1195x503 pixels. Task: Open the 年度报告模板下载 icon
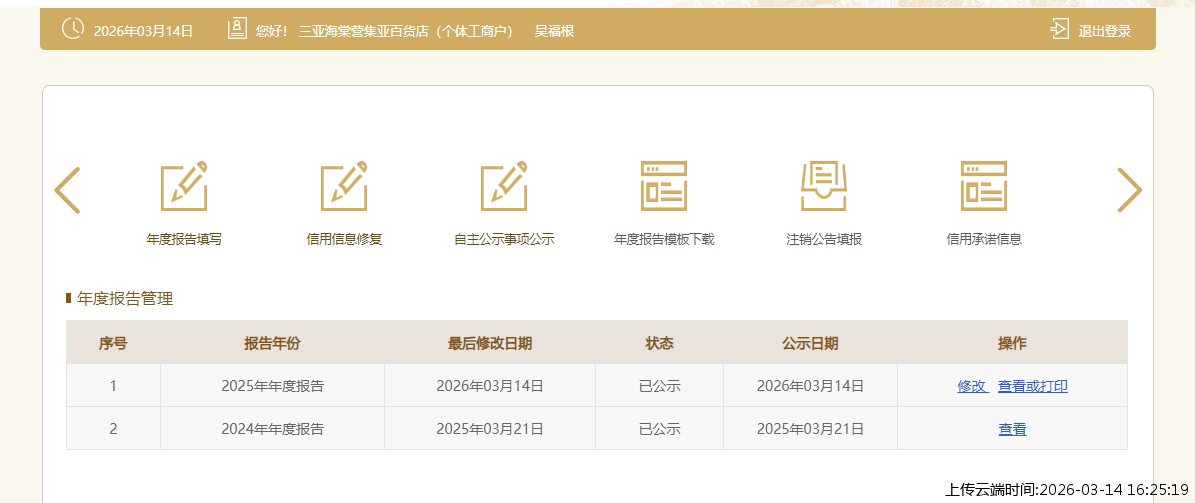[664, 186]
